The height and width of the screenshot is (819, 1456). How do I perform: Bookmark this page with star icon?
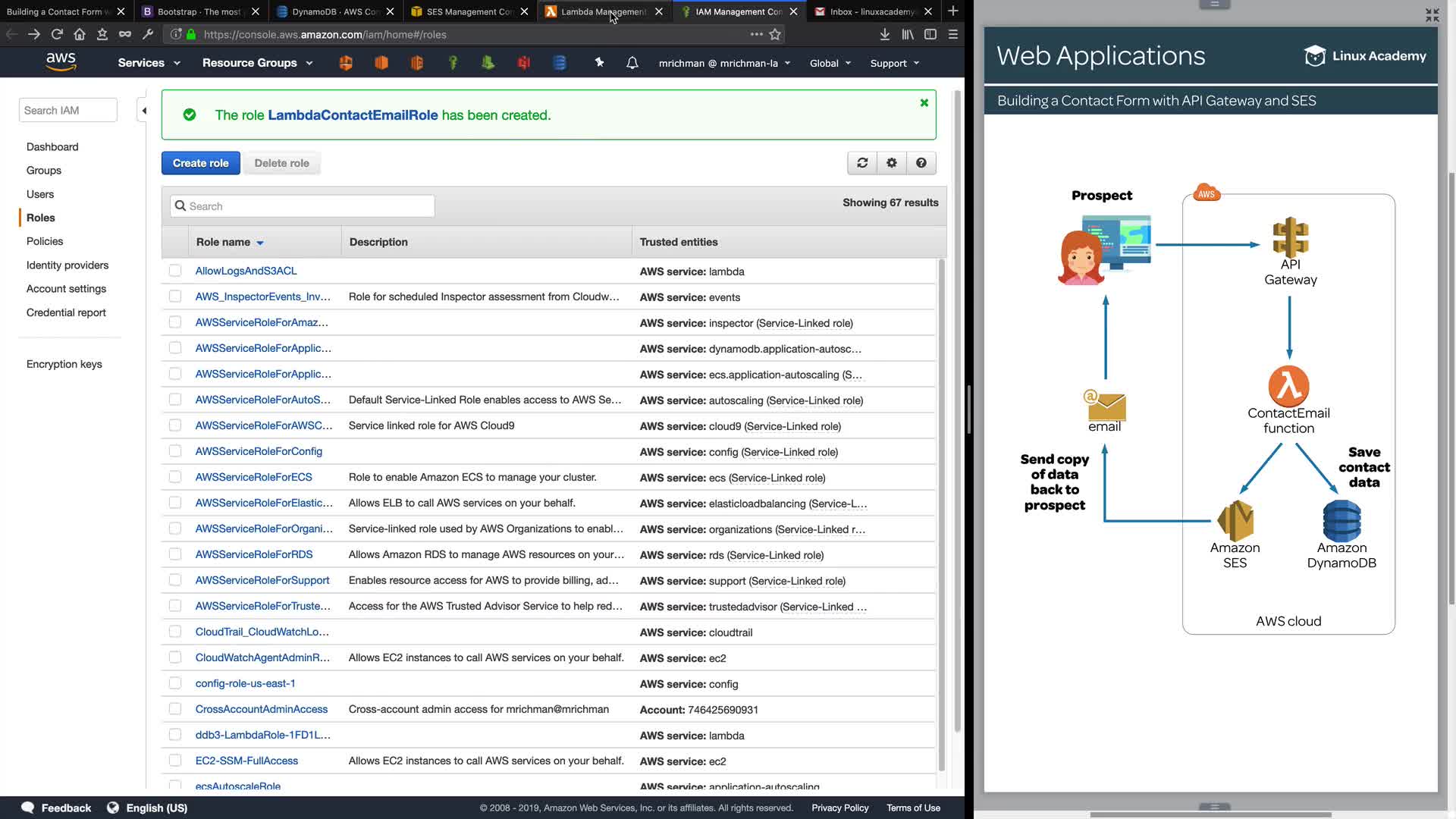(775, 34)
